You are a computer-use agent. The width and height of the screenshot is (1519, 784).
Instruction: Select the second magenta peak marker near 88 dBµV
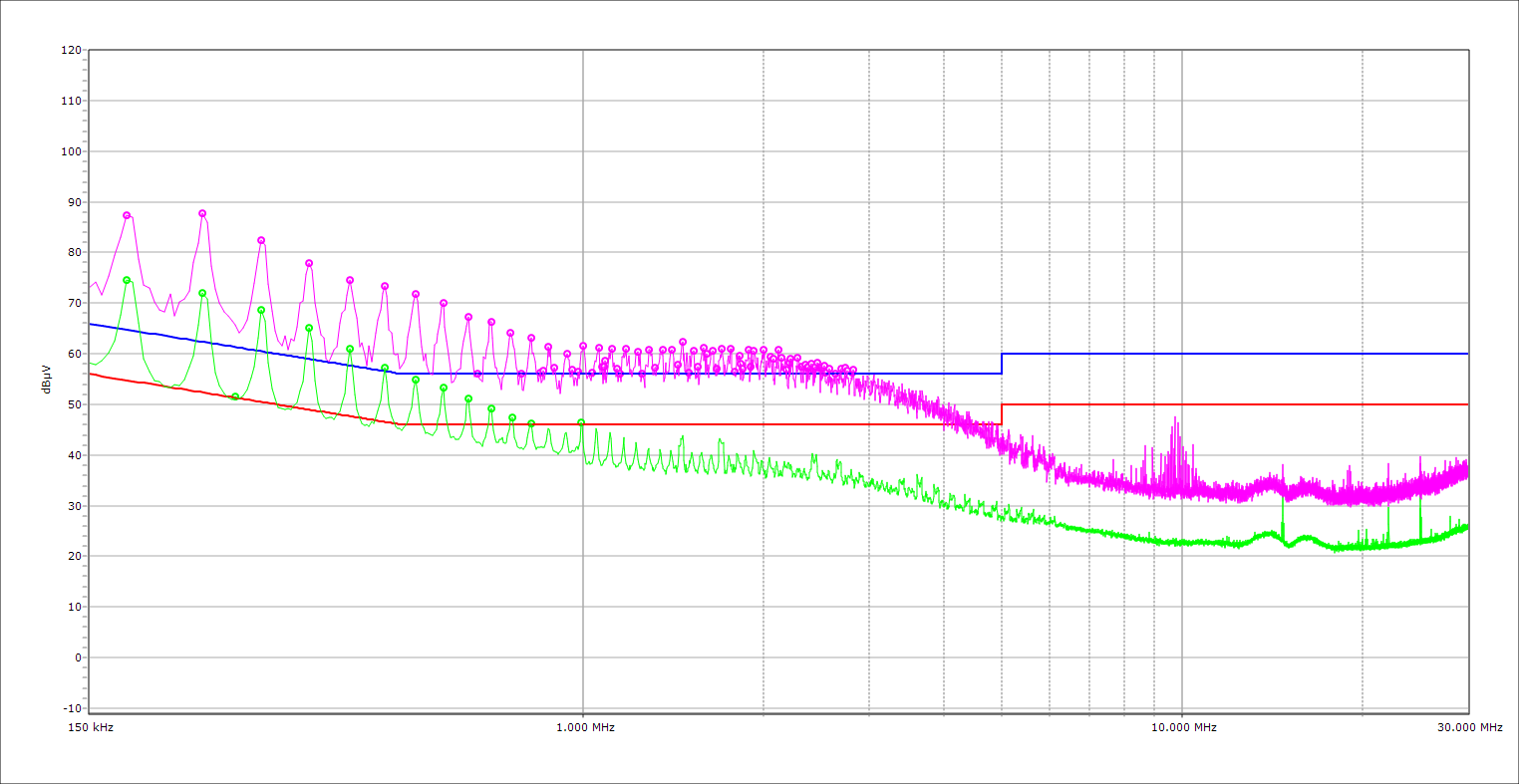point(202,213)
